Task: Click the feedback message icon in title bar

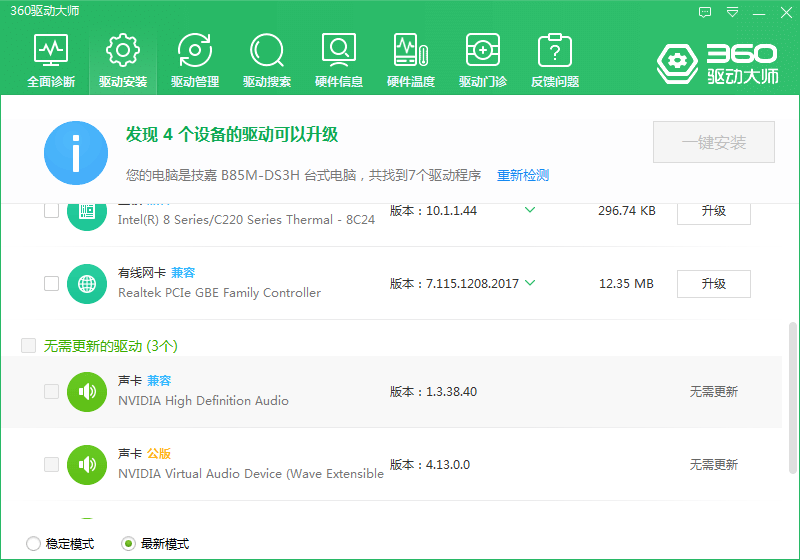Action: point(705,12)
